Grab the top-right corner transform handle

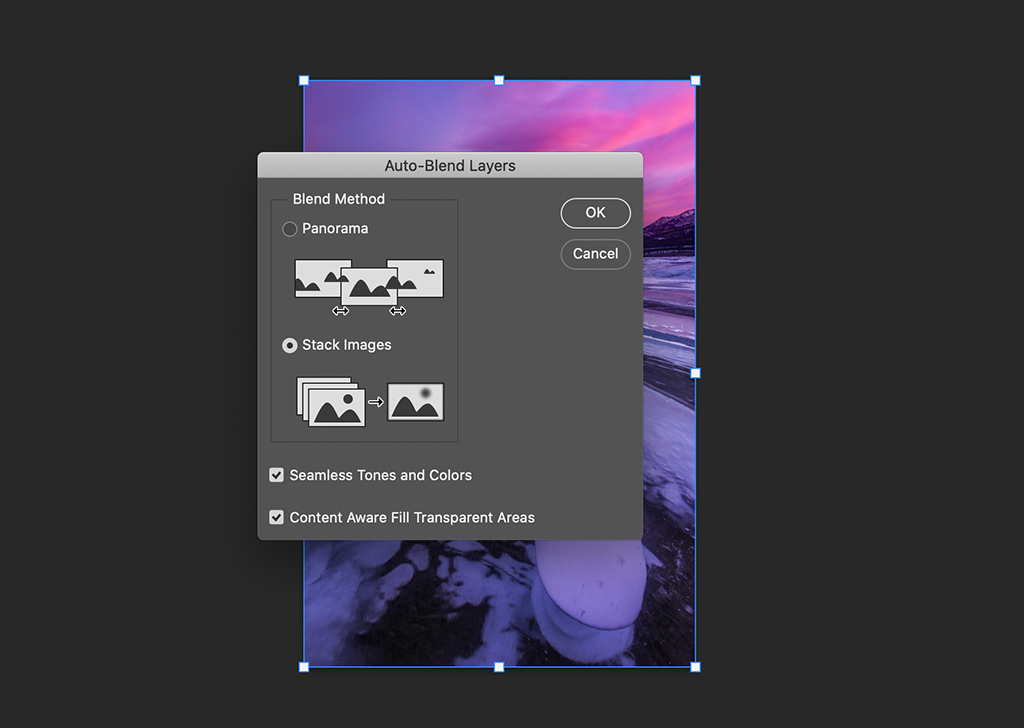tap(696, 80)
